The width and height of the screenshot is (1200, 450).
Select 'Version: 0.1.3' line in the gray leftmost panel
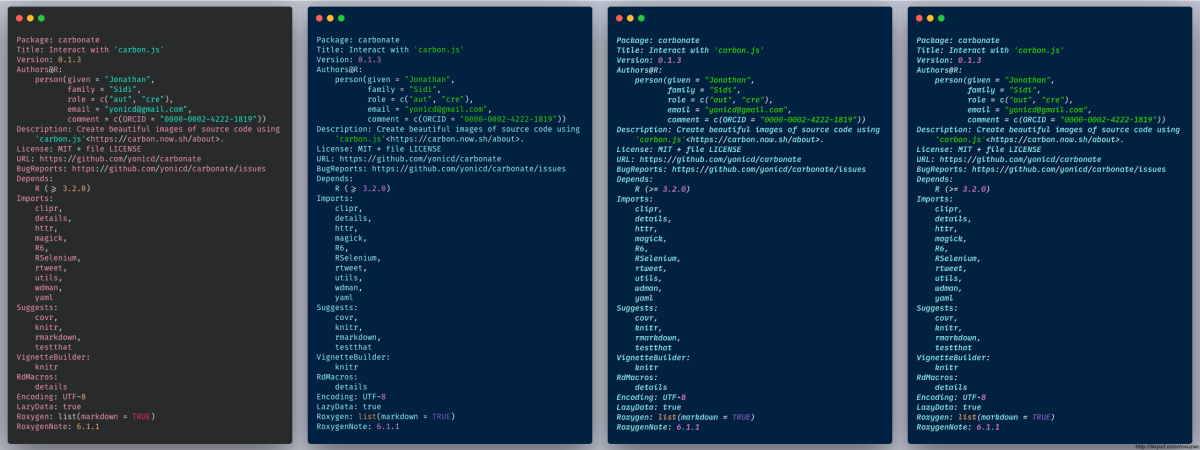pyautogui.click(x=49, y=60)
